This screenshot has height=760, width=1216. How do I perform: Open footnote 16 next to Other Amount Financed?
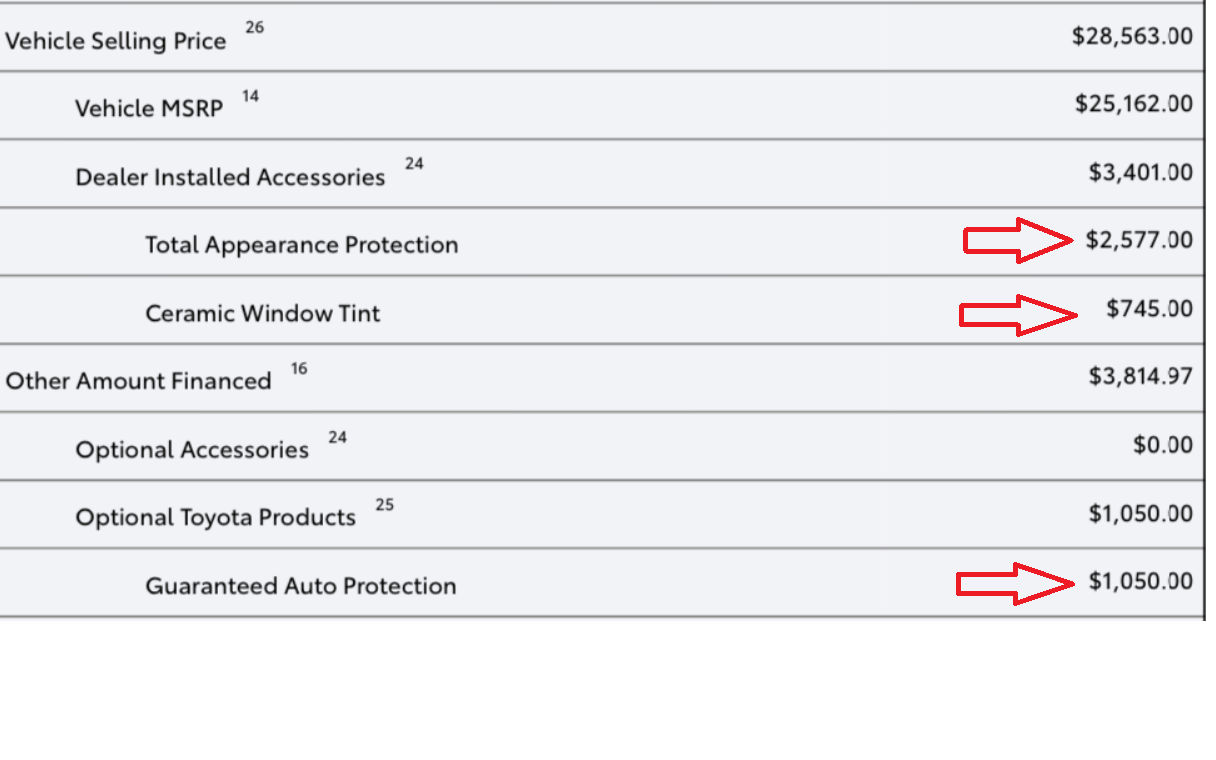(299, 369)
